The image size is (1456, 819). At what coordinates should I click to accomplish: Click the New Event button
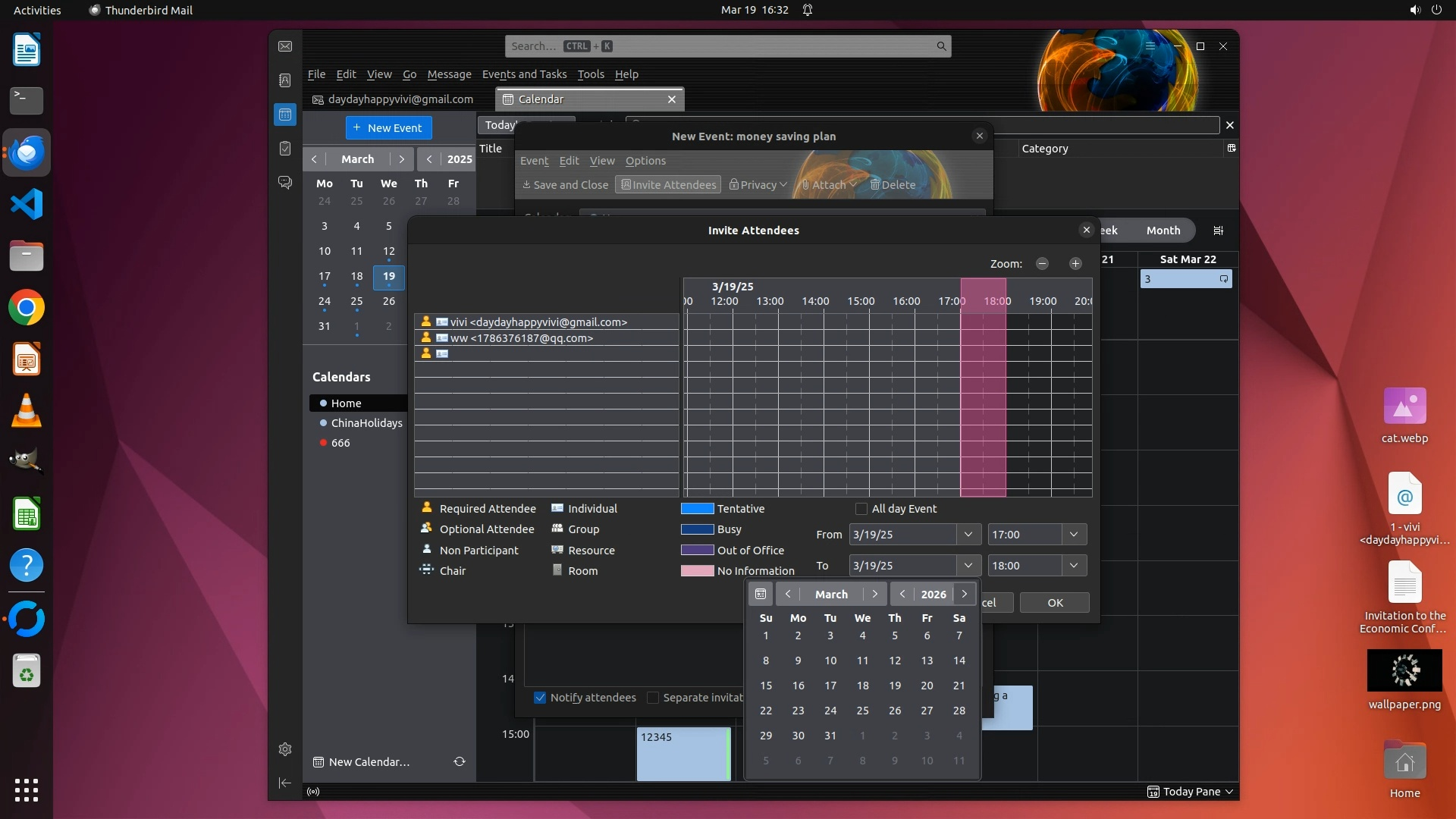(388, 127)
